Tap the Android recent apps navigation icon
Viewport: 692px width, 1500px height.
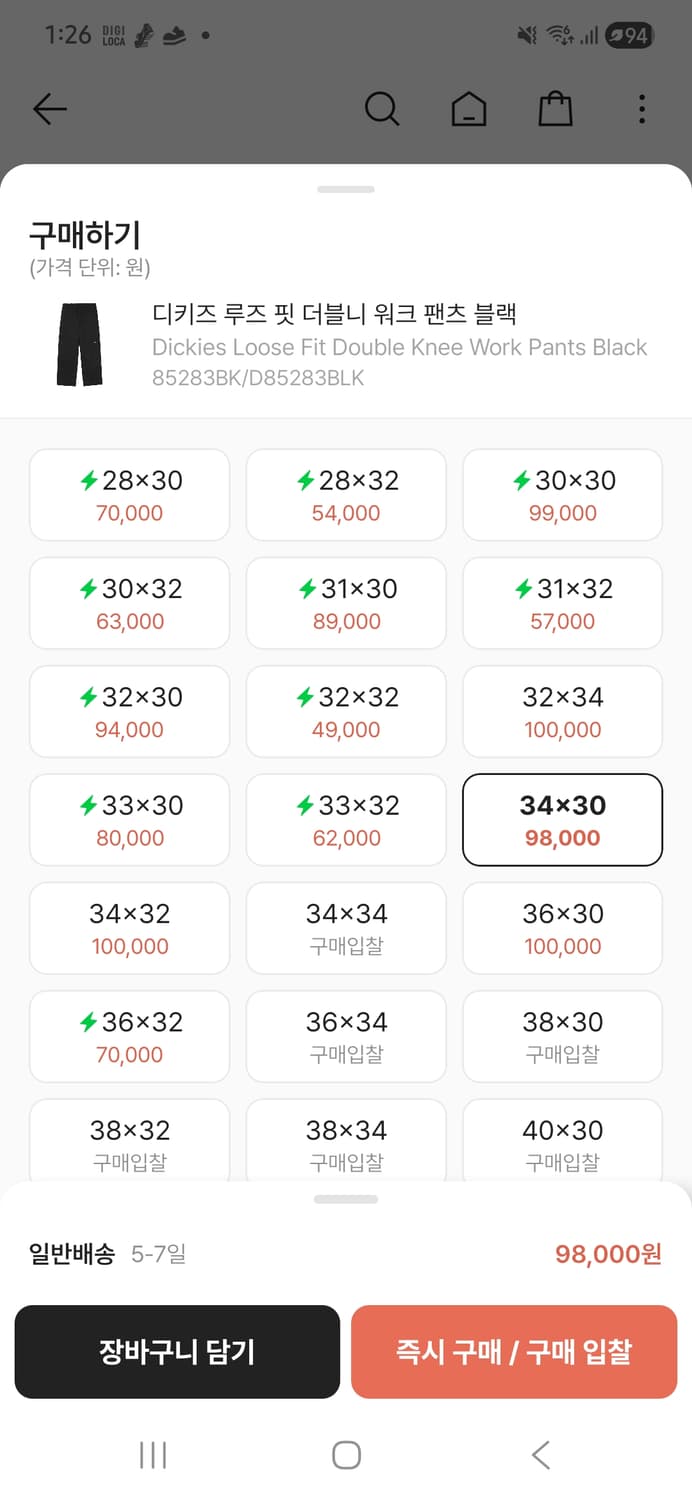[x=151, y=1455]
